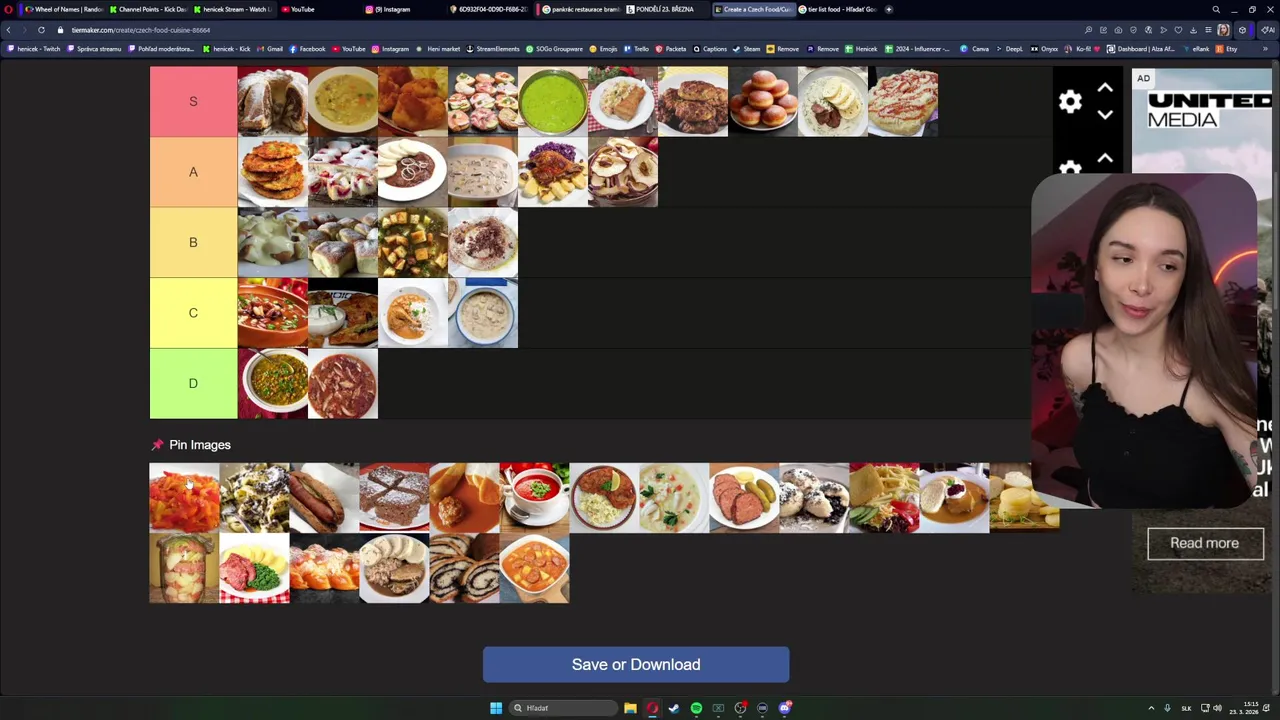Select potato pancakes image in A tier
The height and width of the screenshot is (720, 1280).
coord(273,172)
